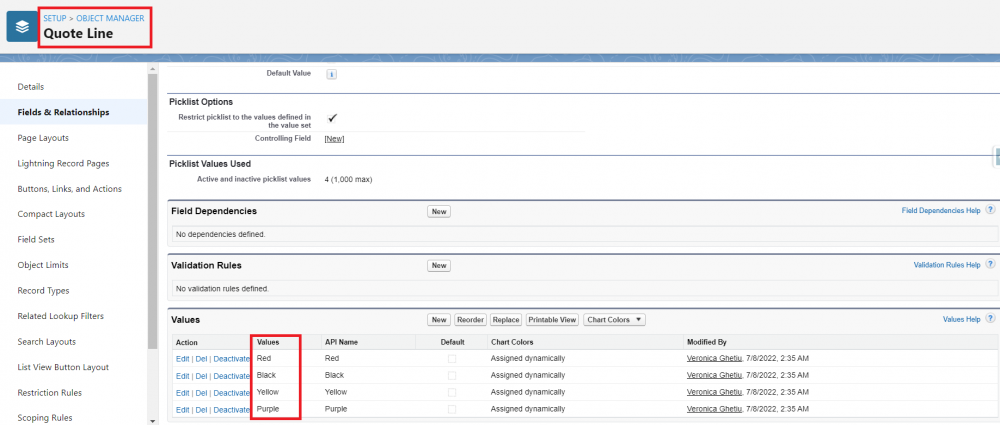1000x425 pixels.
Task: Delete the Yellow picklist value
Action: point(201,392)
